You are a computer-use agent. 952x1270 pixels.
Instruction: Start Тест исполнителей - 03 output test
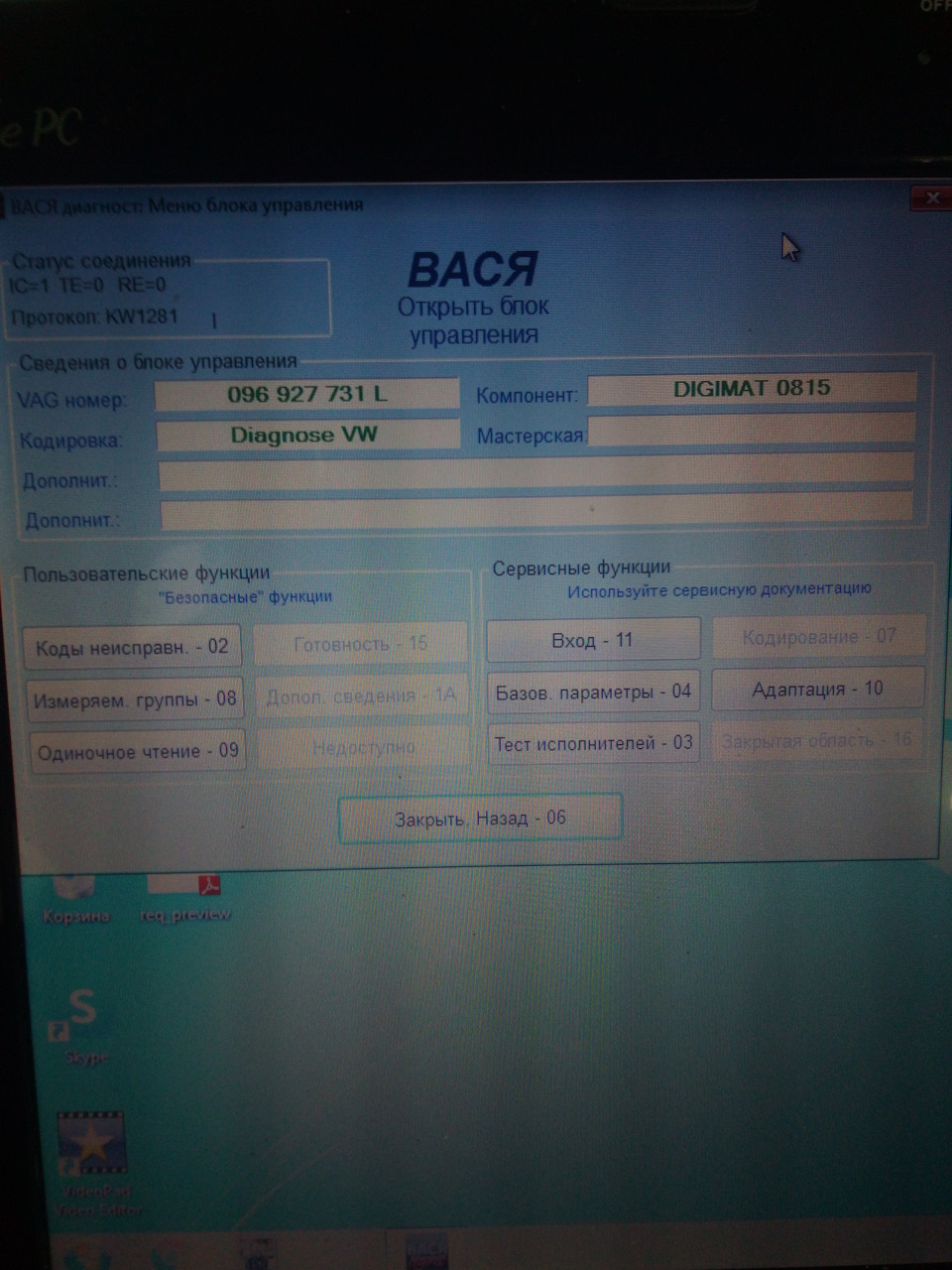click(593, 743)
